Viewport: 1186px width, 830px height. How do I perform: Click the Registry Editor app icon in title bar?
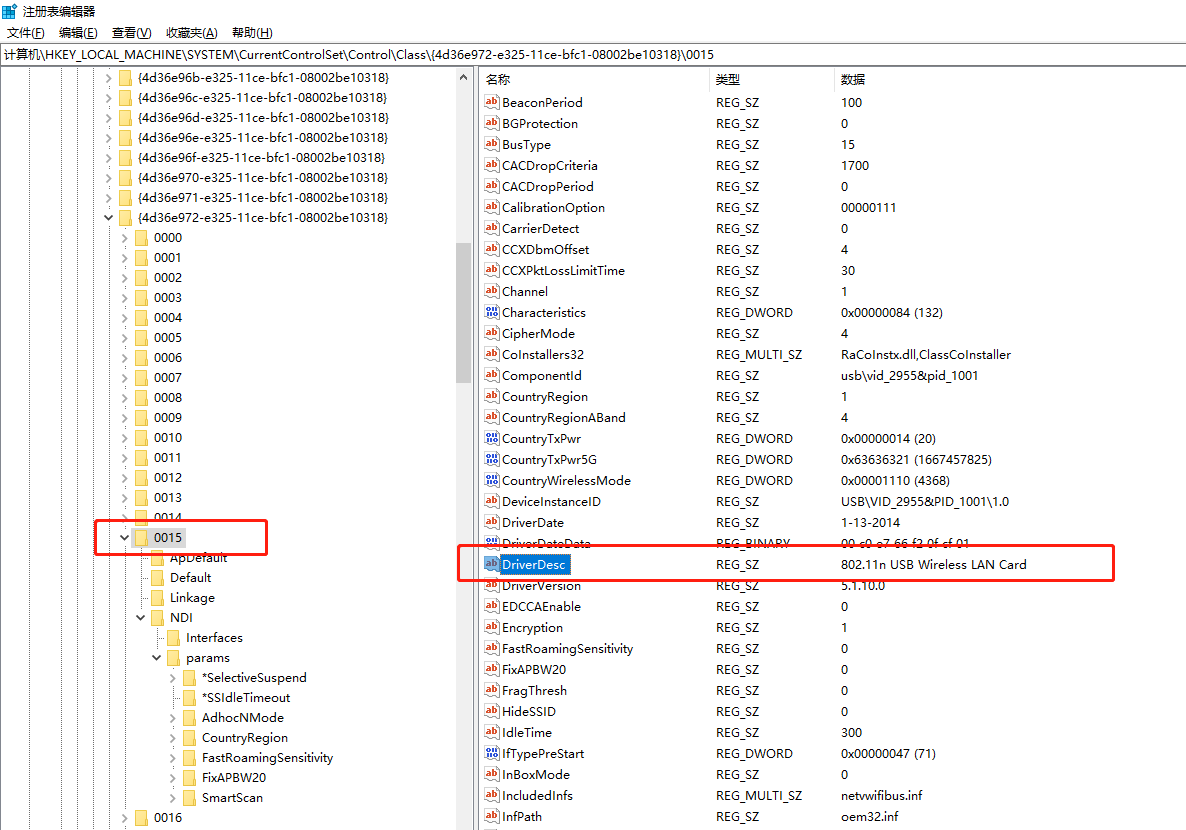pos(9,11)
